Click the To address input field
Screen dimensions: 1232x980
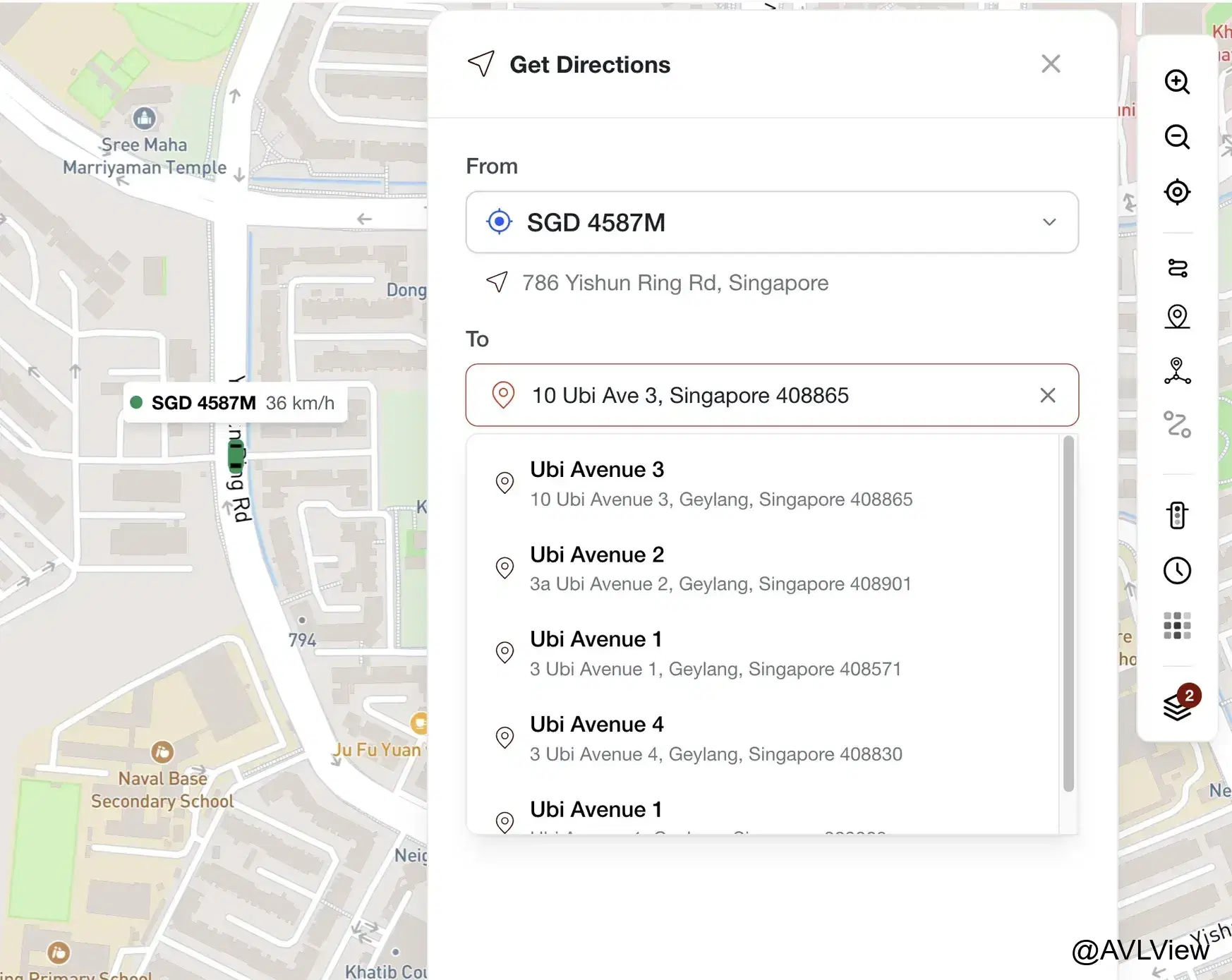(772, 395)
